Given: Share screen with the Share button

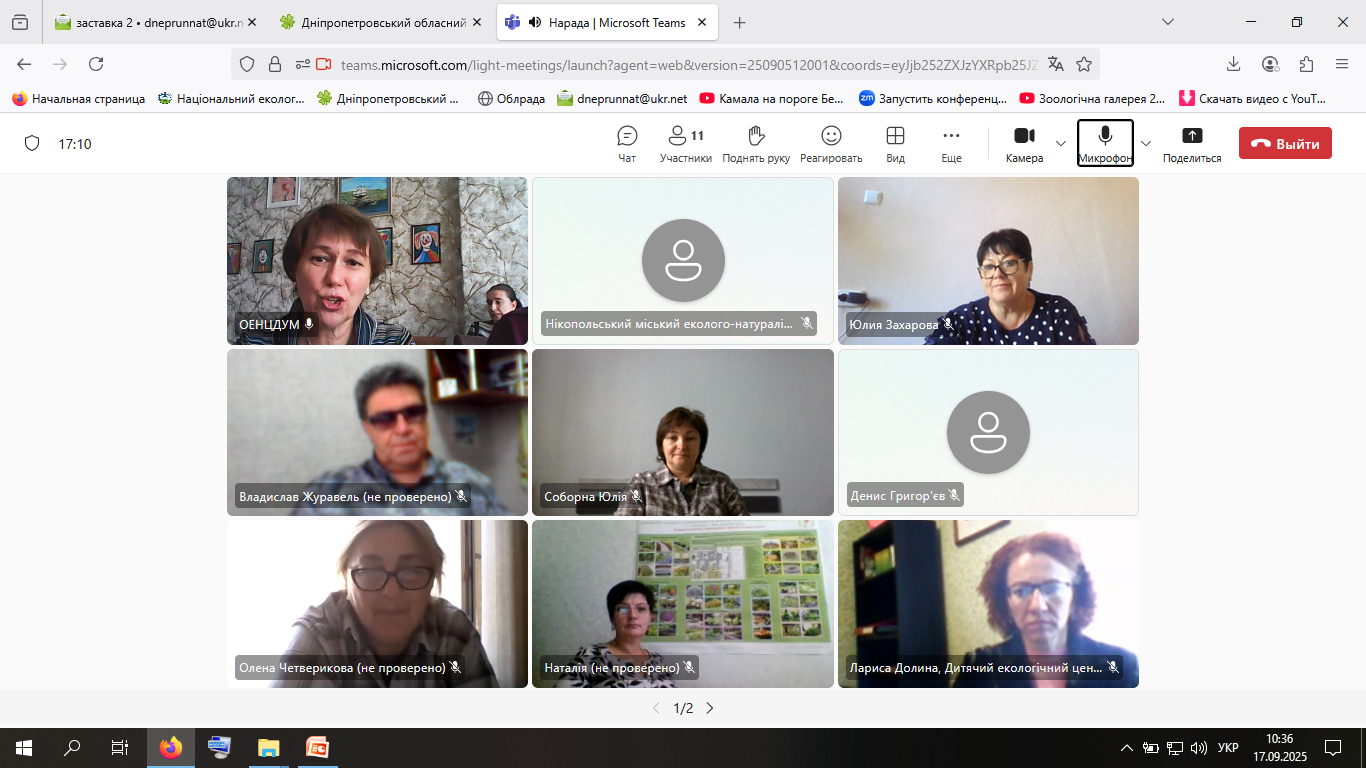Looking at the screenshot, I should pyautogui.click(x=1191, y=144).
